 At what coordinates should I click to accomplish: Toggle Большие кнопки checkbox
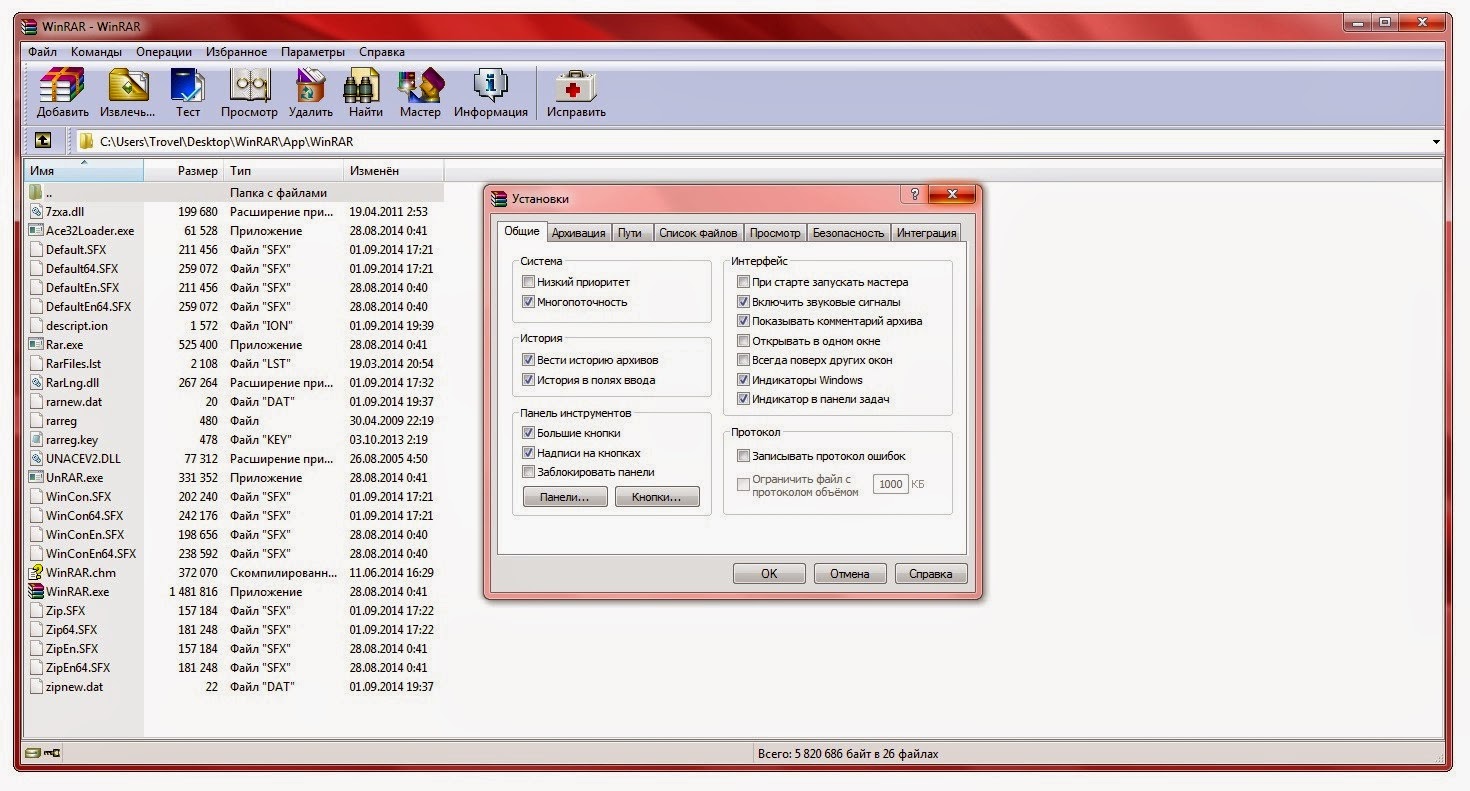coord(529,433)
